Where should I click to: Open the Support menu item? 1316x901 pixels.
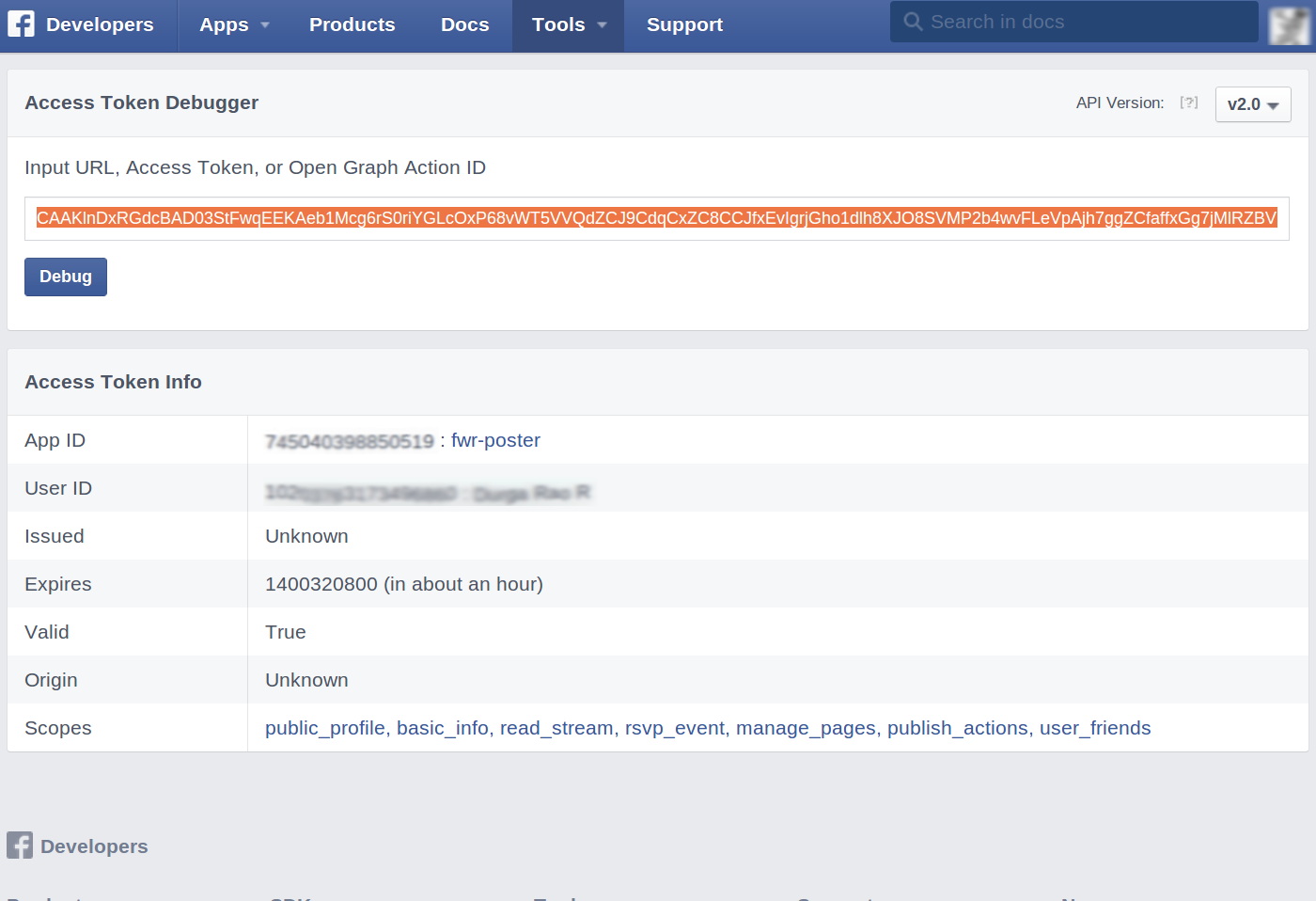pyautogui.click(x=684, y=25)
